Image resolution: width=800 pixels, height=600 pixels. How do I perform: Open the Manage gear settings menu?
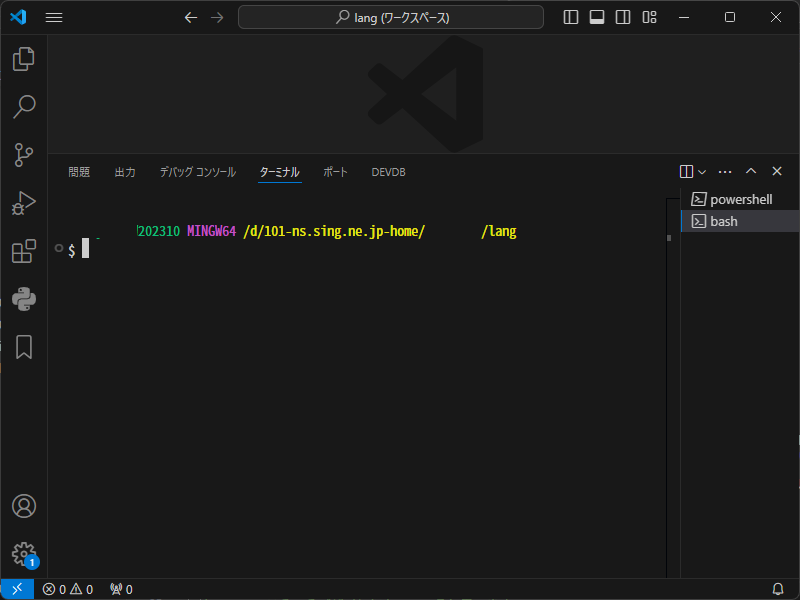point(23,554)
